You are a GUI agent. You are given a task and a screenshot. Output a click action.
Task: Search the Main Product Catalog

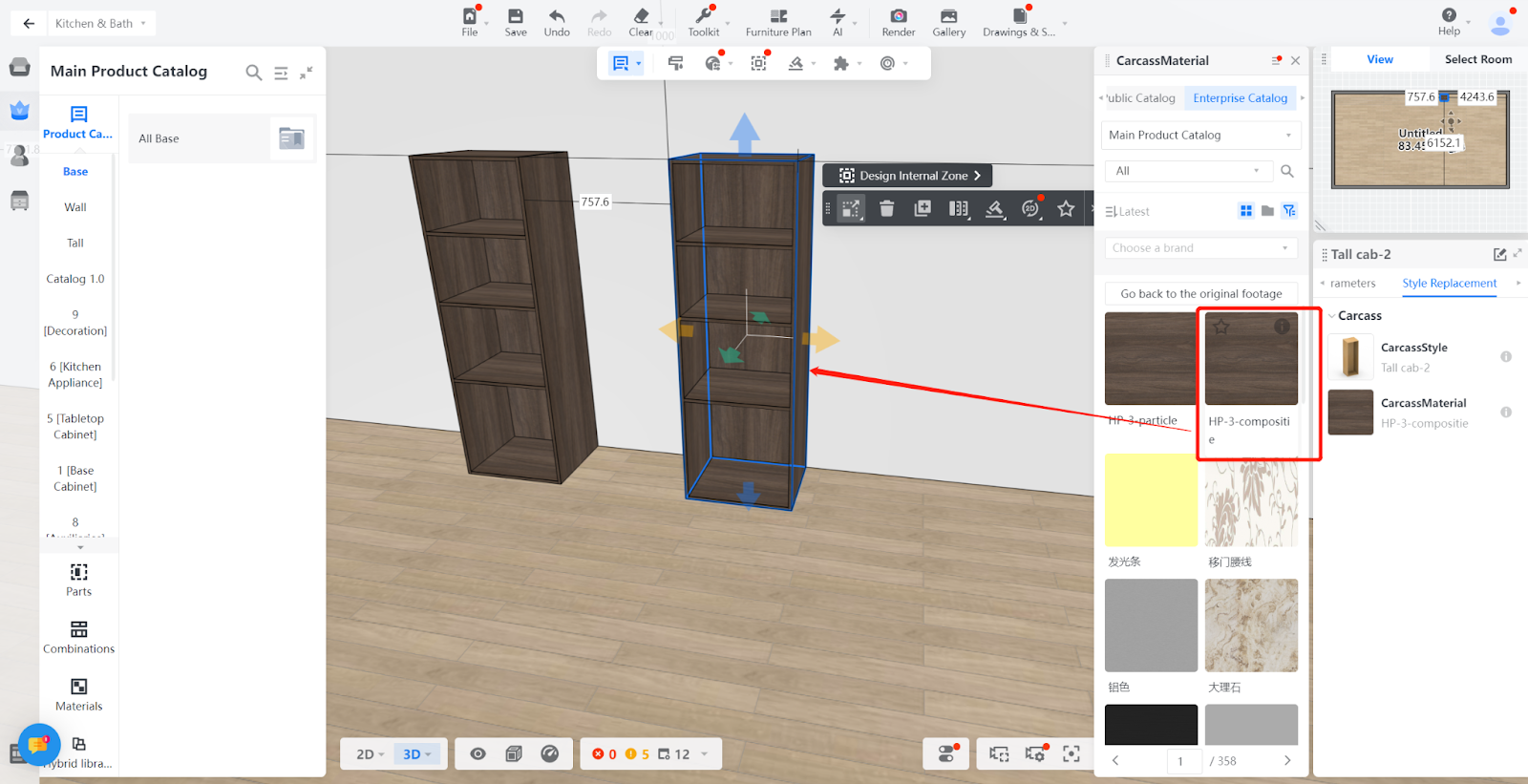253,73
